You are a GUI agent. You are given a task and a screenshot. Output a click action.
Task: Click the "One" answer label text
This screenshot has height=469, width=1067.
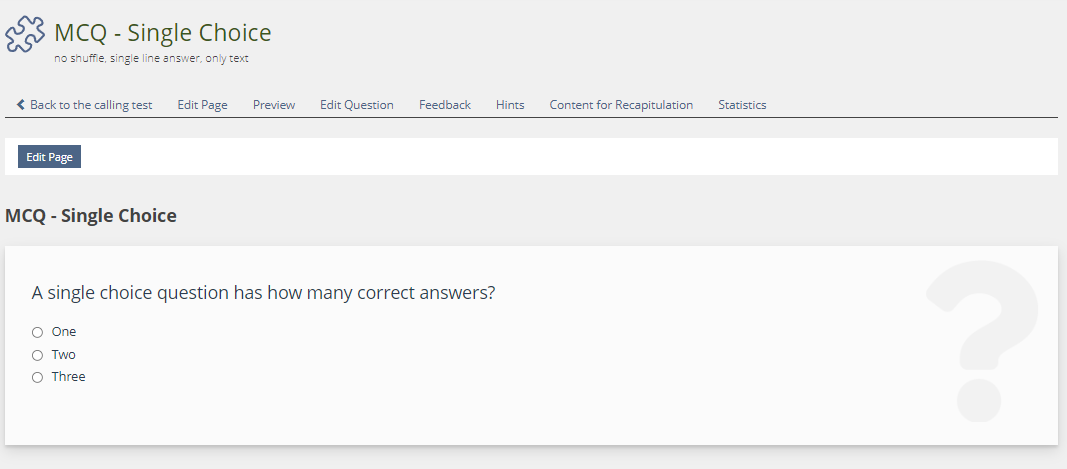(64, 332)
